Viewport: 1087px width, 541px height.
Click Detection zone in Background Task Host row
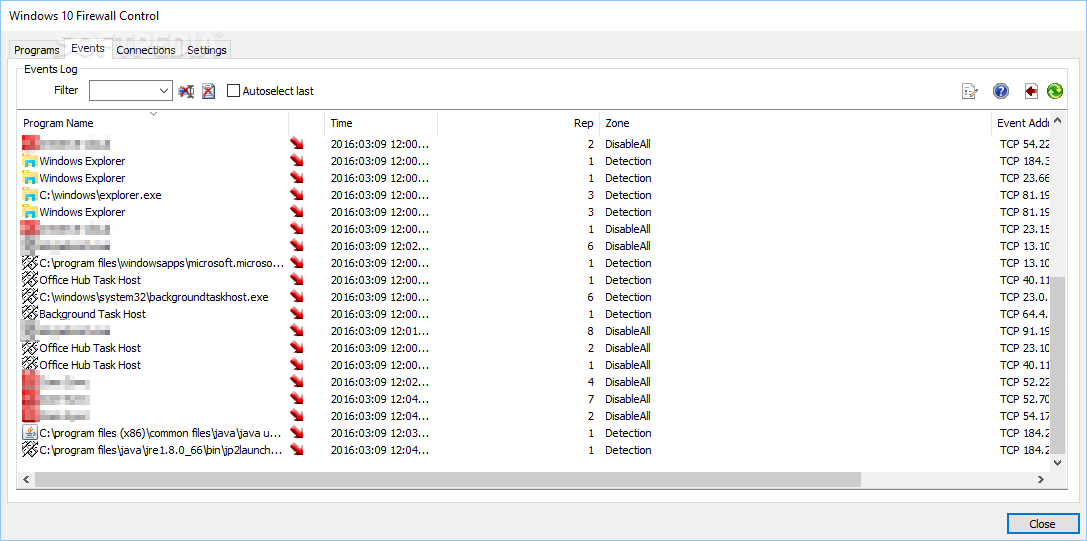(628, 314)
